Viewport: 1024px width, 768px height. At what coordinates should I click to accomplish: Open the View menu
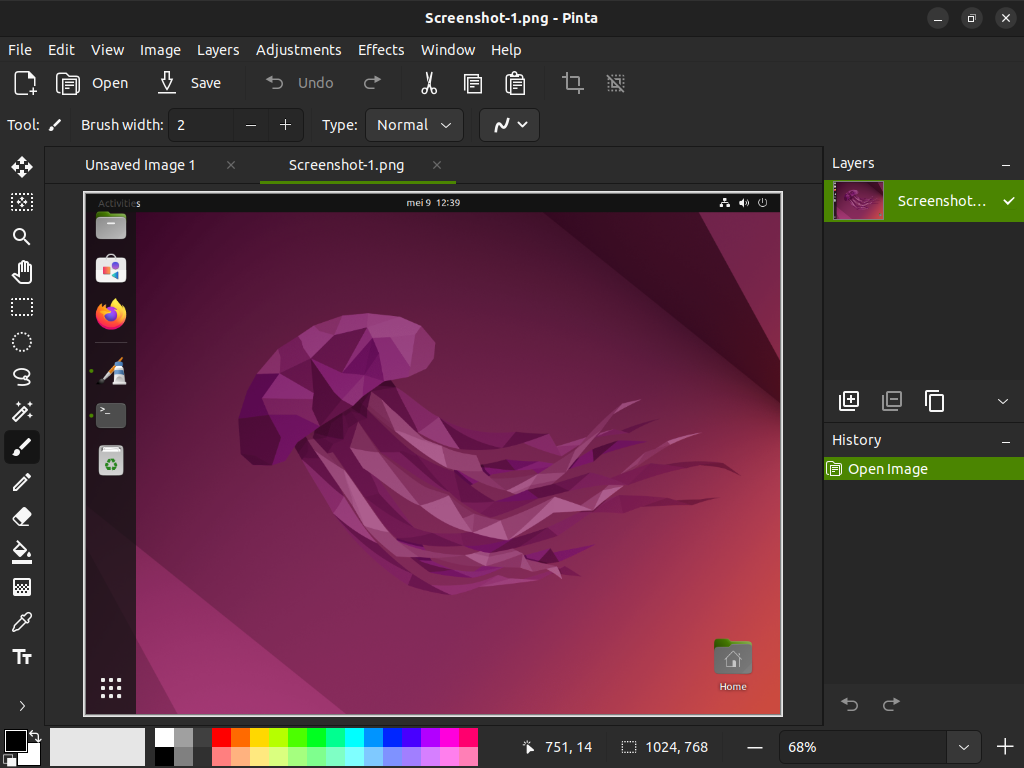[108, 50]
